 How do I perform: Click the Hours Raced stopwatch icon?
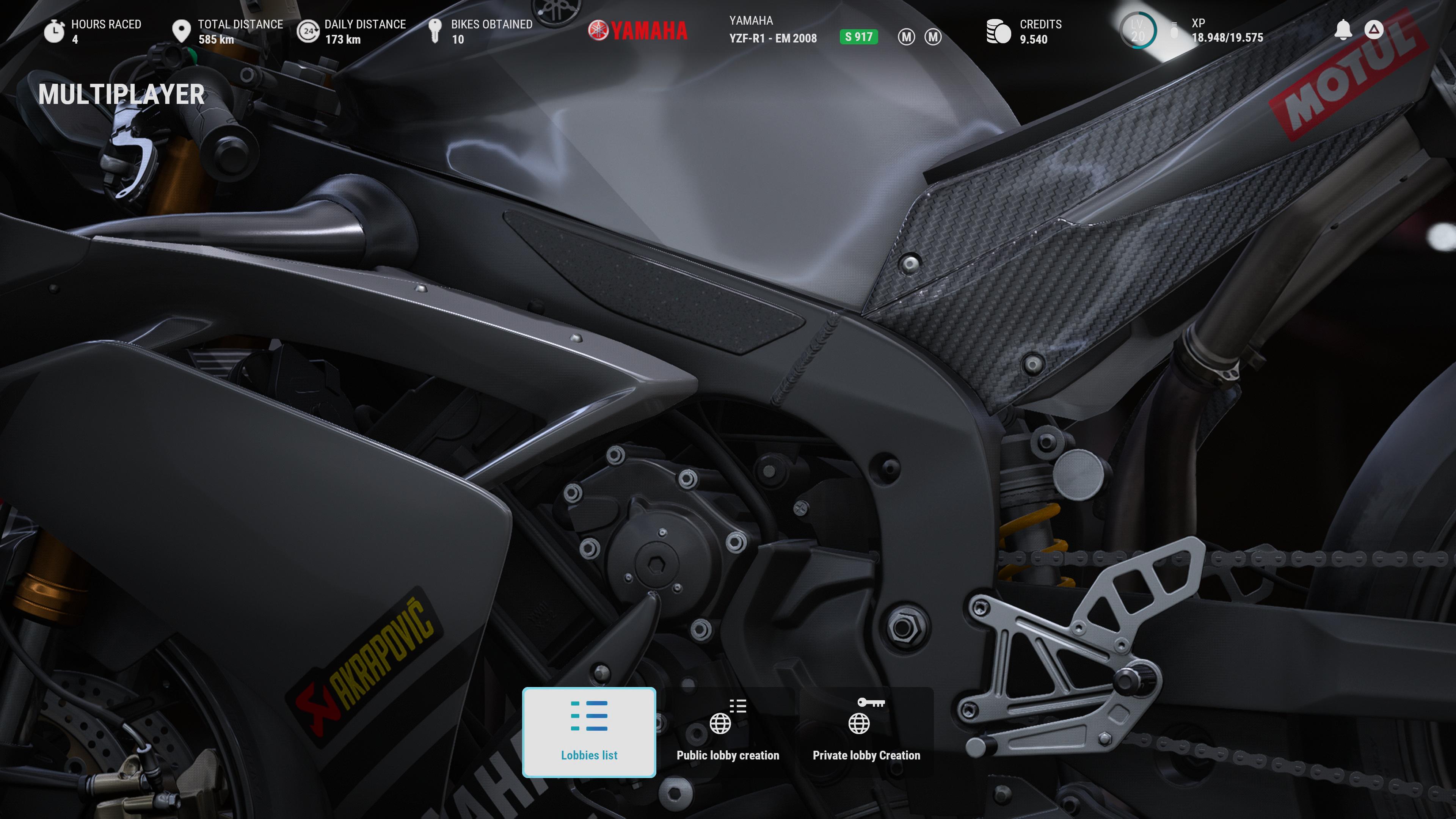[54, 31]
